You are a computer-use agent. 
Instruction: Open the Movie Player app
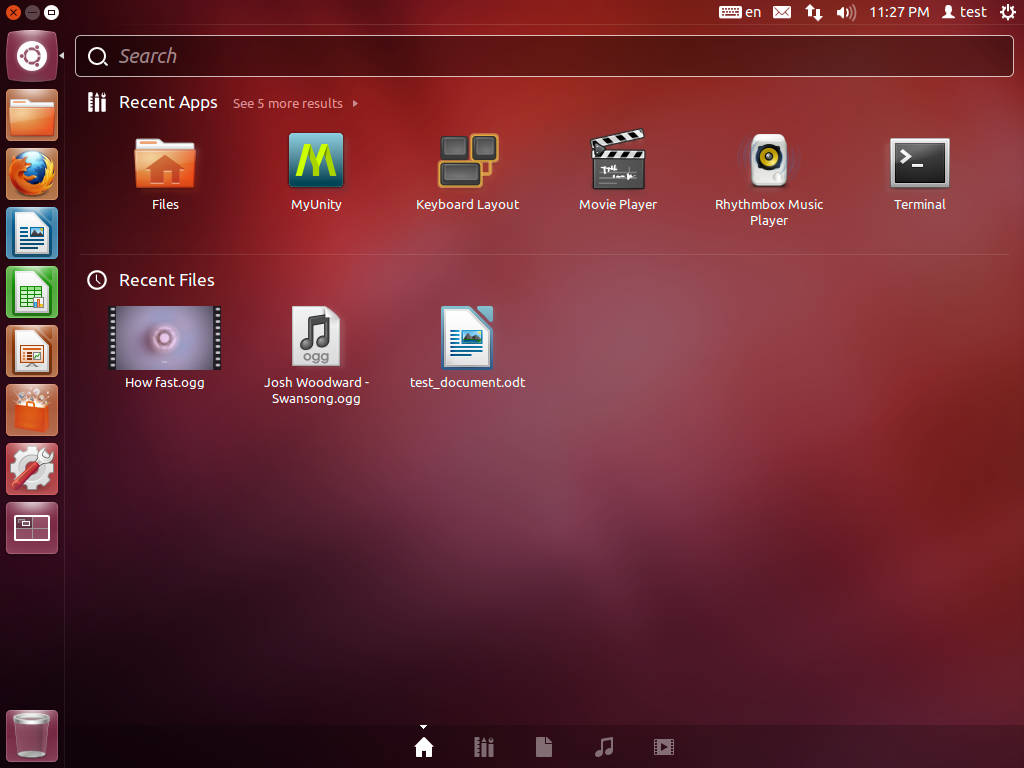[x=618, y=161]
